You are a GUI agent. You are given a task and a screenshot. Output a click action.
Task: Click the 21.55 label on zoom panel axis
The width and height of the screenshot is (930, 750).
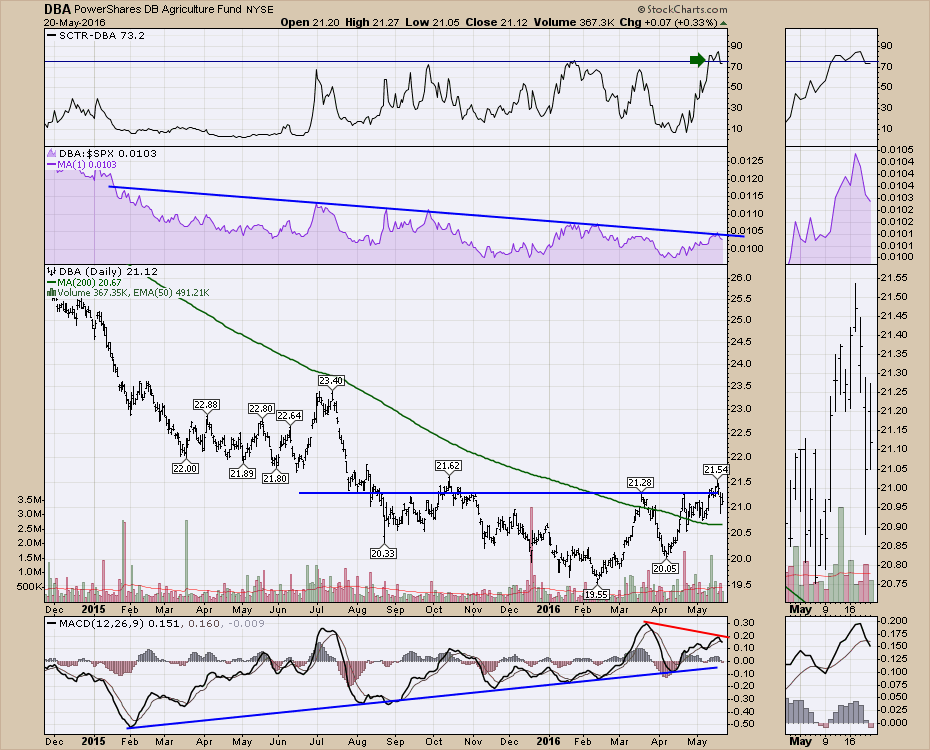pos(893,277)
